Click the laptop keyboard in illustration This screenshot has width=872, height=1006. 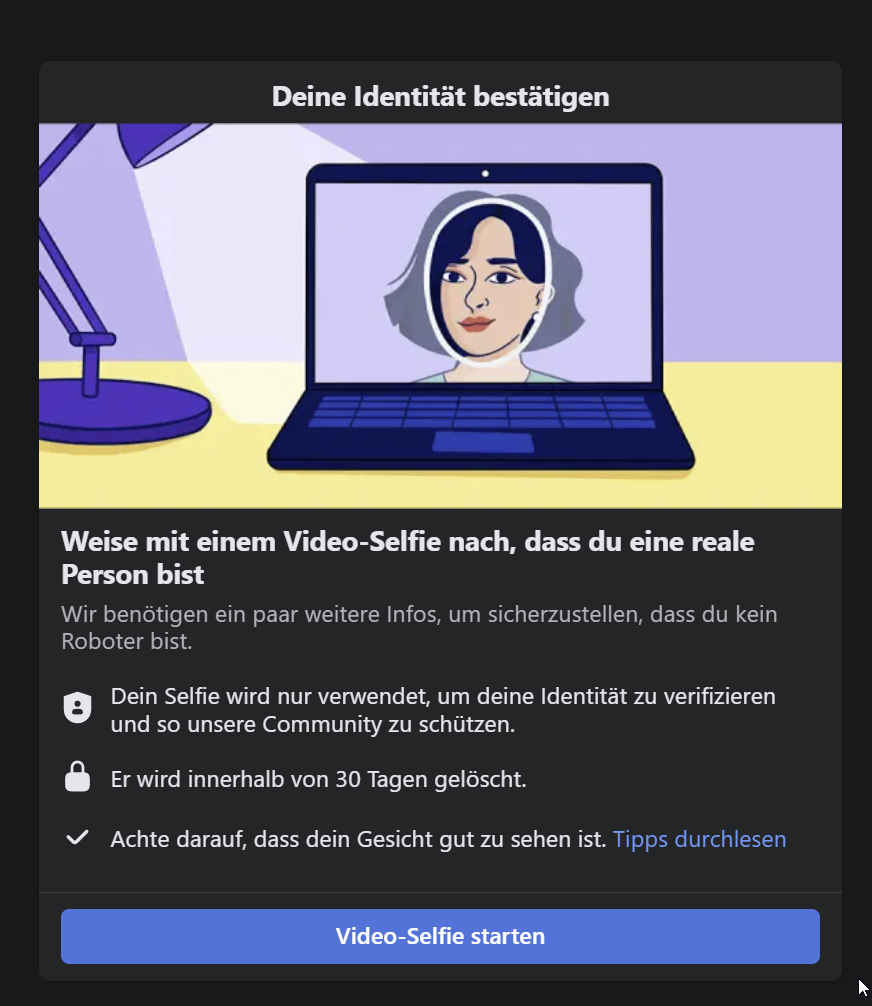point(483,411)
